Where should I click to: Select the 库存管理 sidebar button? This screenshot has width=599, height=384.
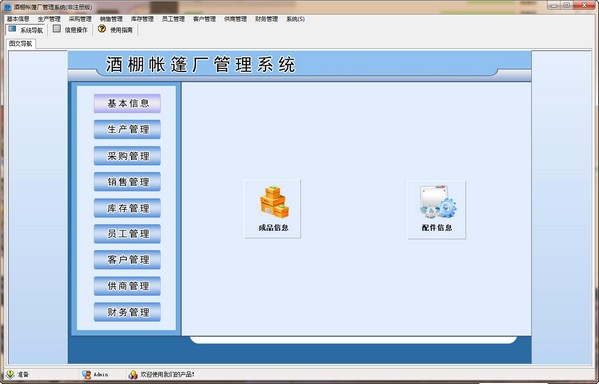(127, 208)
